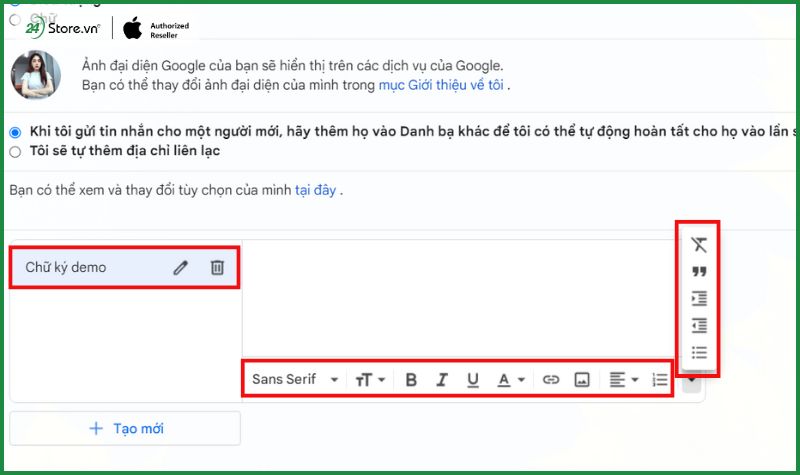
Task: Click inside the signature text editor area
Action: (458, 298)
